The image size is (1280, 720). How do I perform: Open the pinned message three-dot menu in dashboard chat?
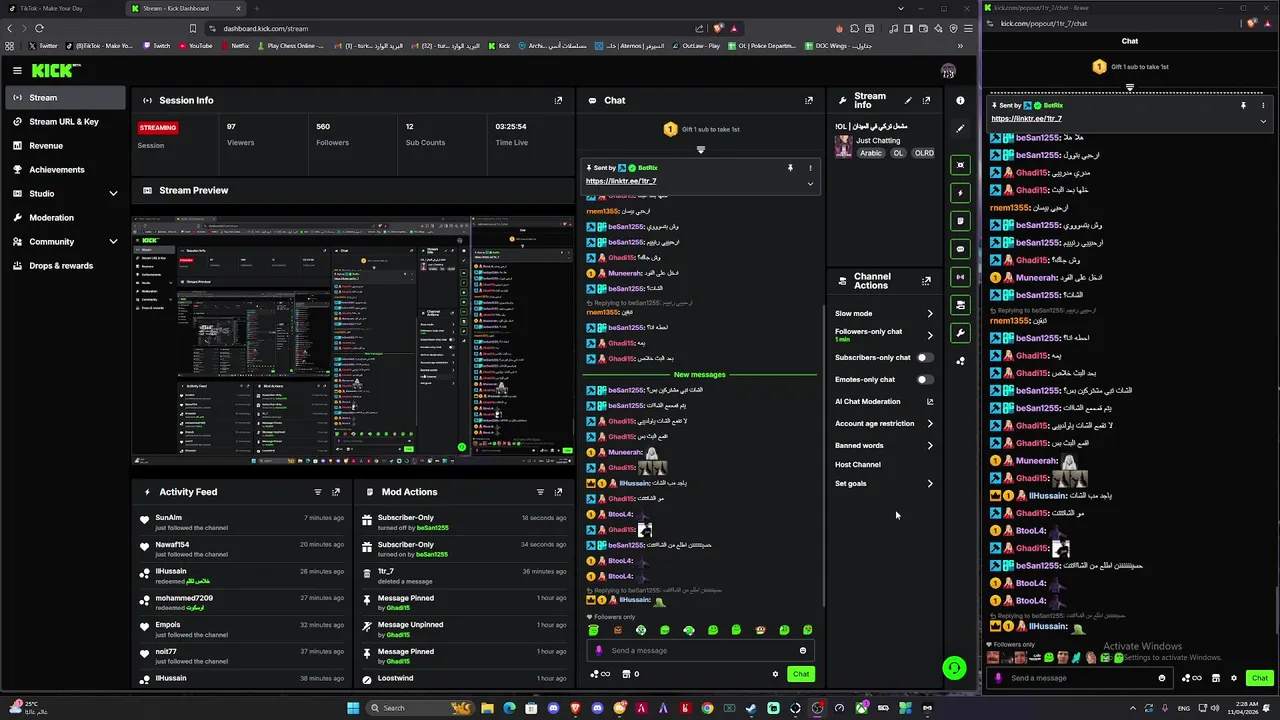pos(810,168)
